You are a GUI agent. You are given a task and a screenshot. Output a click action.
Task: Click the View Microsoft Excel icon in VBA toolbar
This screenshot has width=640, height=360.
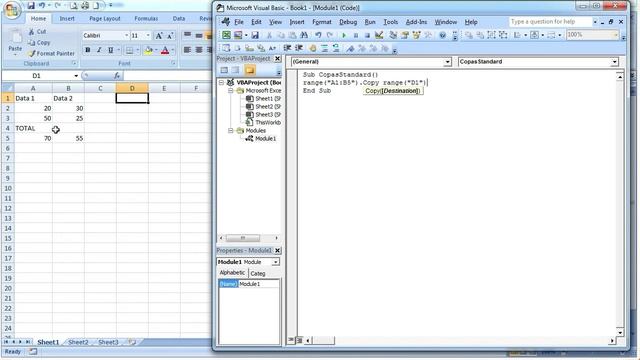(226, 35)
